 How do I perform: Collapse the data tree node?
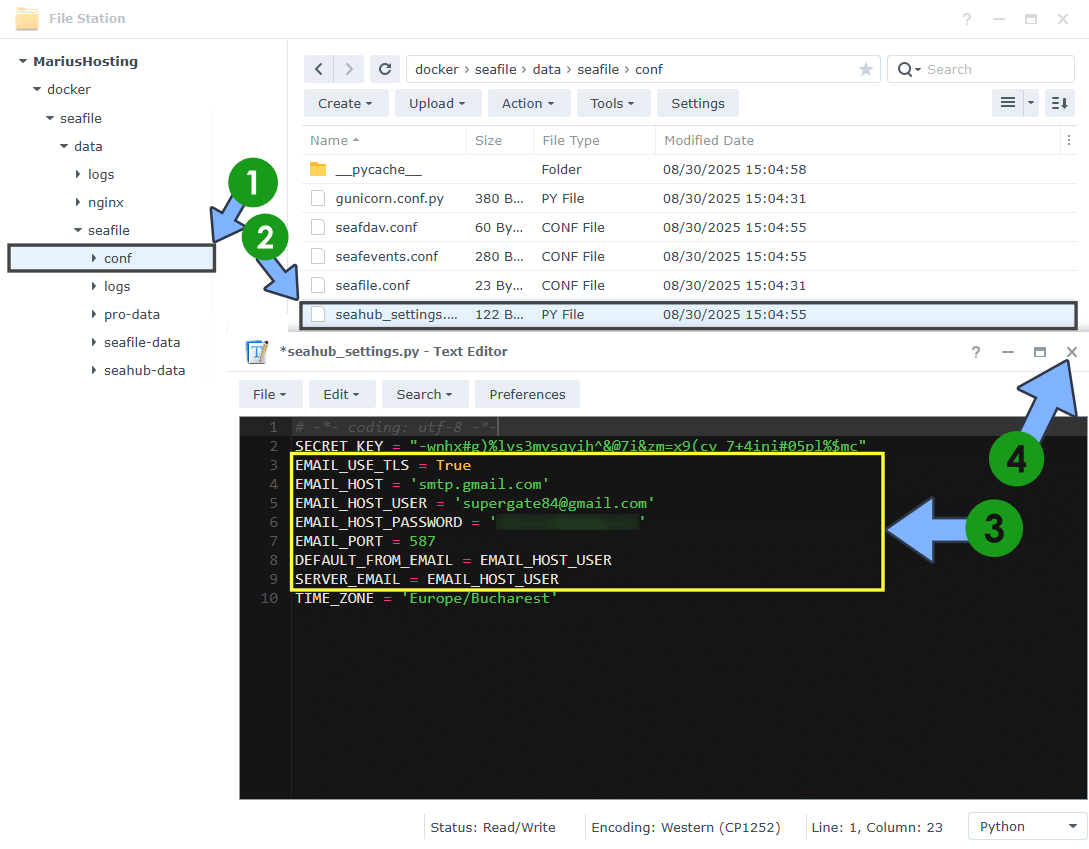(x=64, y=146)
